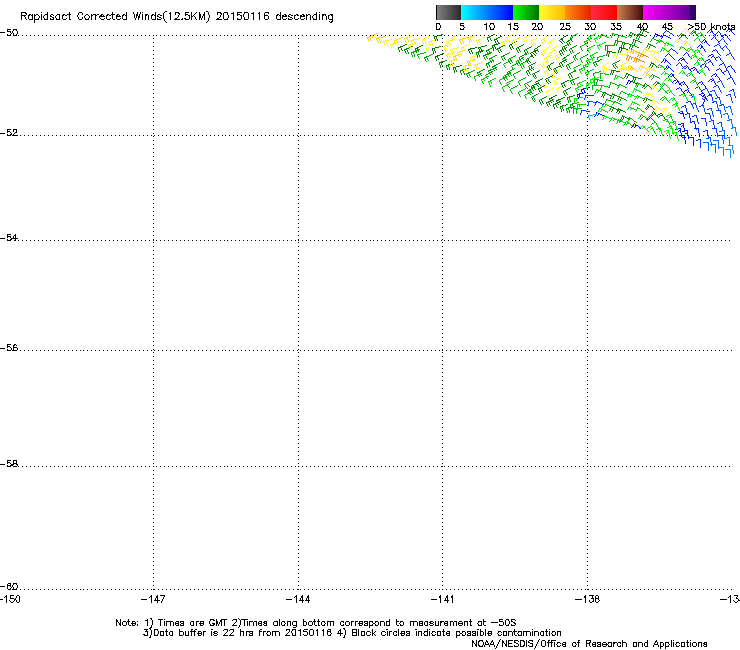
Task: Click latitude axis label '-60'
Action: (x=9, y=587)
